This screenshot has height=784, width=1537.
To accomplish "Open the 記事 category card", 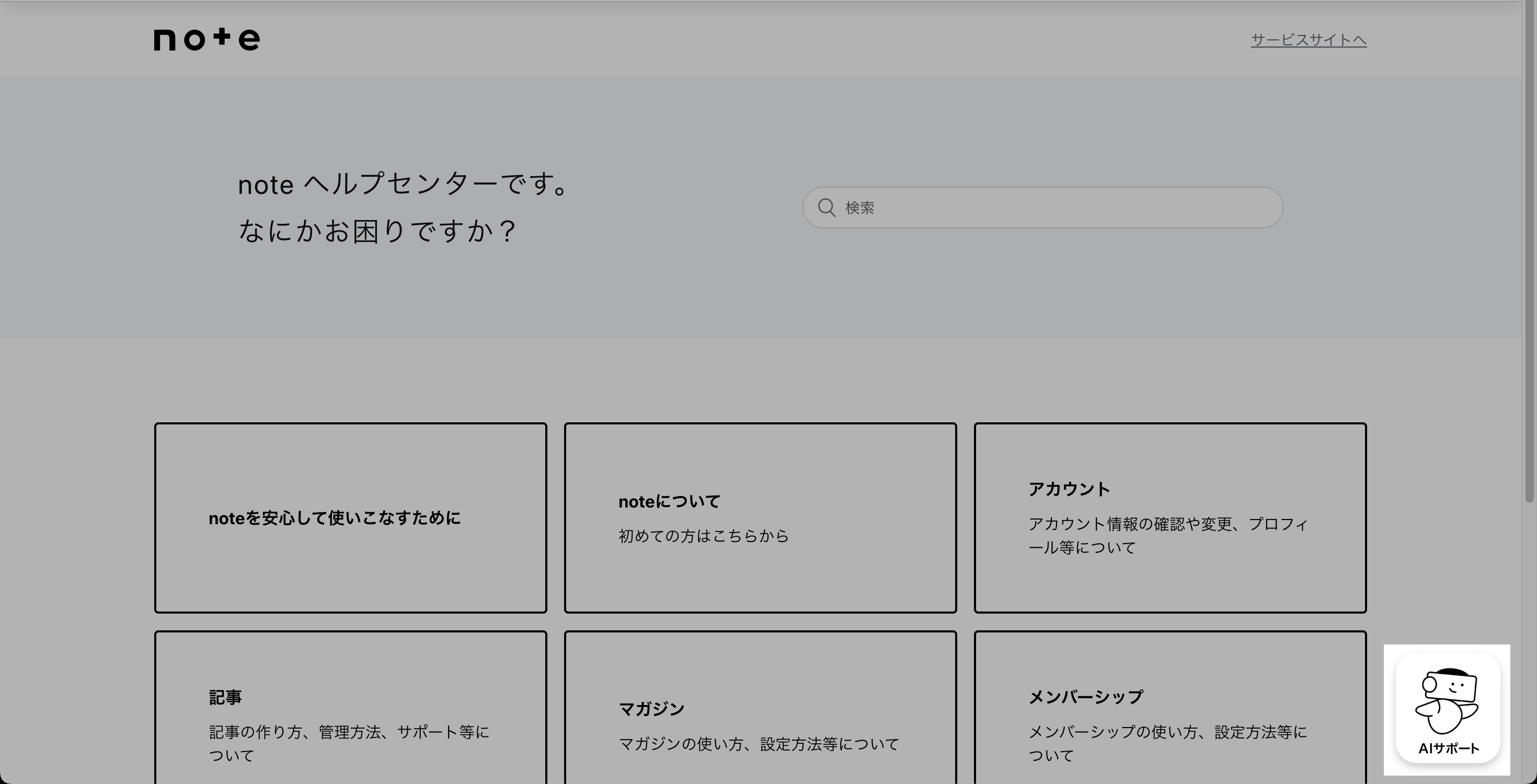I will (351, 708).
